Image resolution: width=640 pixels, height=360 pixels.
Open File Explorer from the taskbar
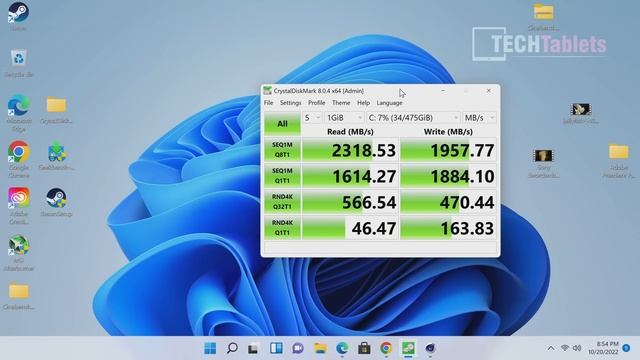point(320,348)
